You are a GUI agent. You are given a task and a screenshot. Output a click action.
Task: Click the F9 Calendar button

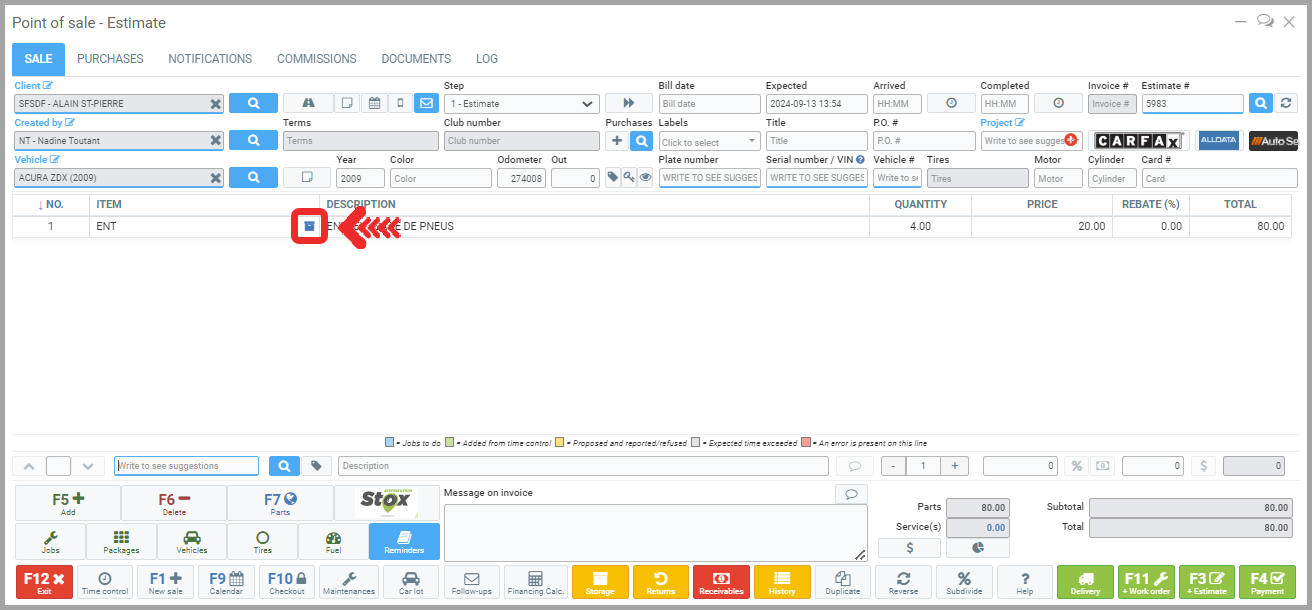pos(226,582)
